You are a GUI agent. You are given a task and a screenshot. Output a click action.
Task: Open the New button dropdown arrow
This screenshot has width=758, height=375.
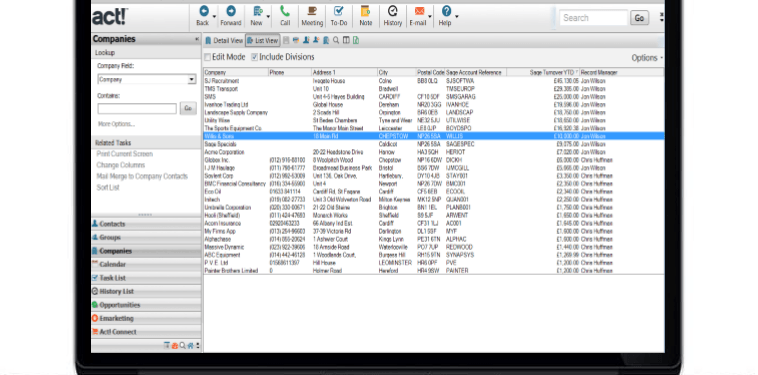[268, 17]
